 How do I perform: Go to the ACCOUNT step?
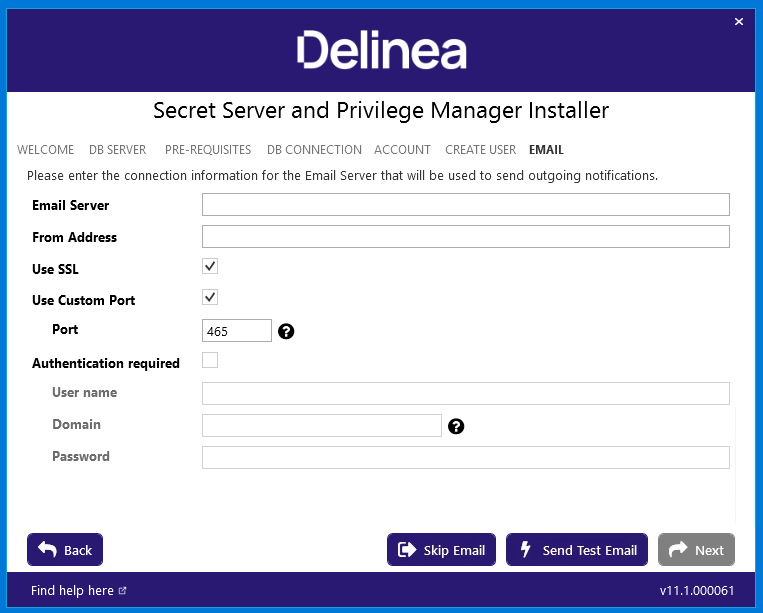[x=402, y=149]
